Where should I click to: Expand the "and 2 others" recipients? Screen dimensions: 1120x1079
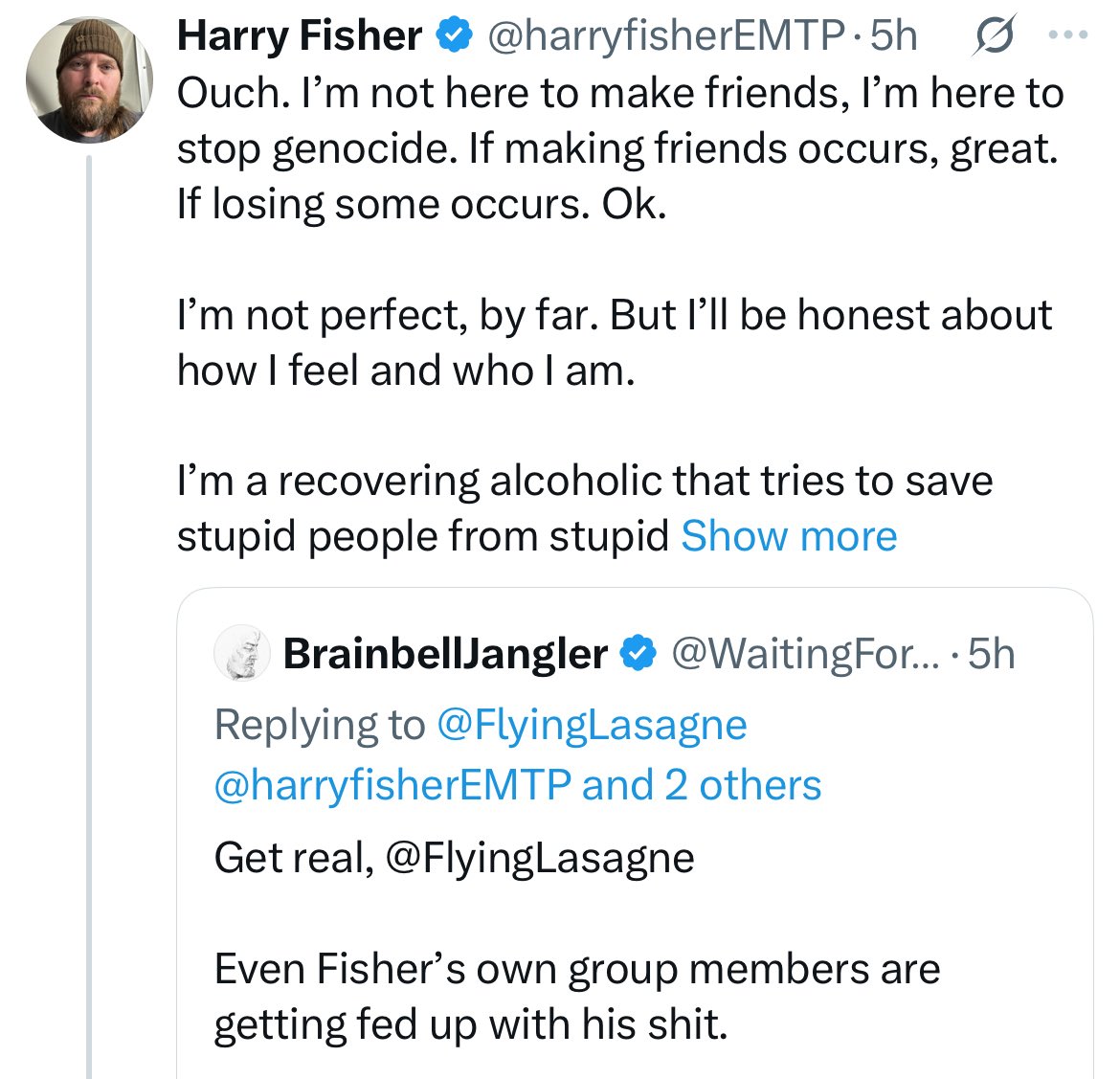(x=702, y=785)
